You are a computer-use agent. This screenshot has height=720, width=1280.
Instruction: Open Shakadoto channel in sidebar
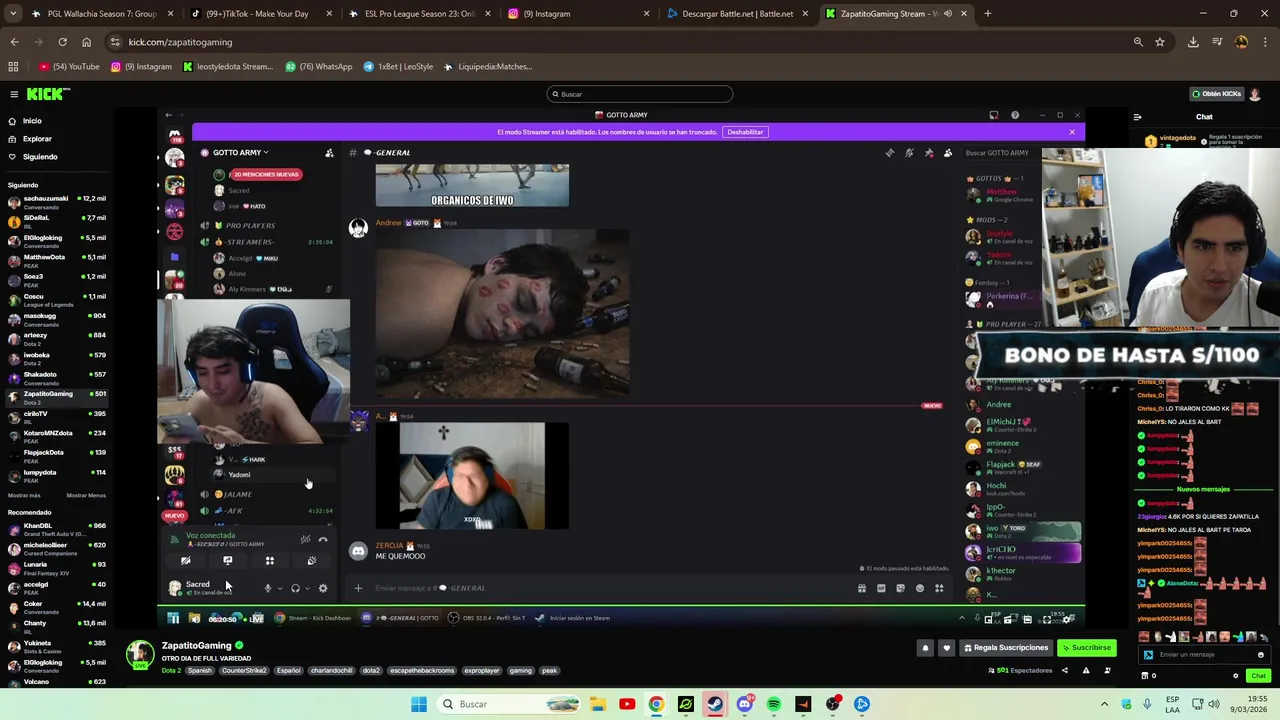coord(56,377)
